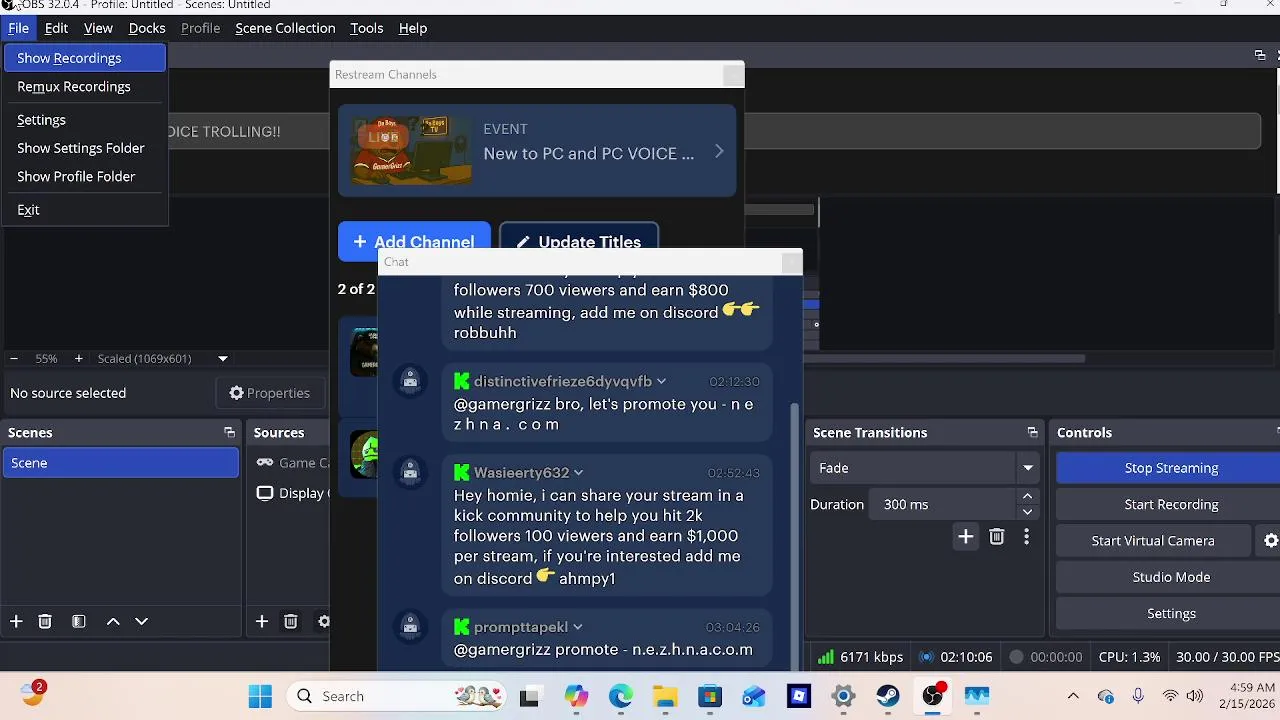
Task: Open transition properties three-dot menu
Action: pyautogui.click(x=1026, y=537)
